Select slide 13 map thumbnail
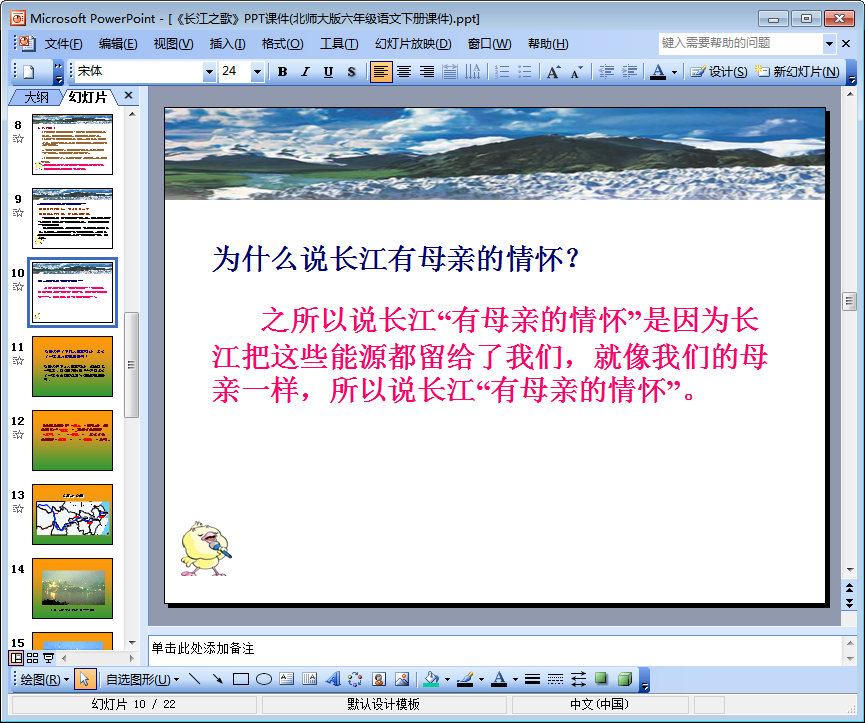The image size is (865, 723). (72, 514)
